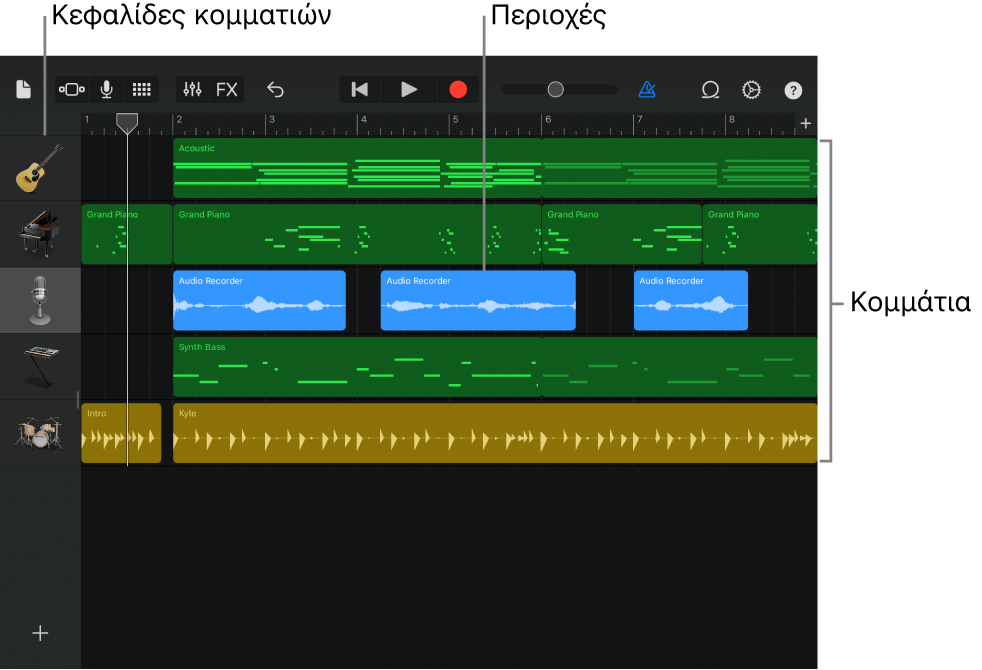
Task: Select the grand piano track header
Action: [40, 234]
